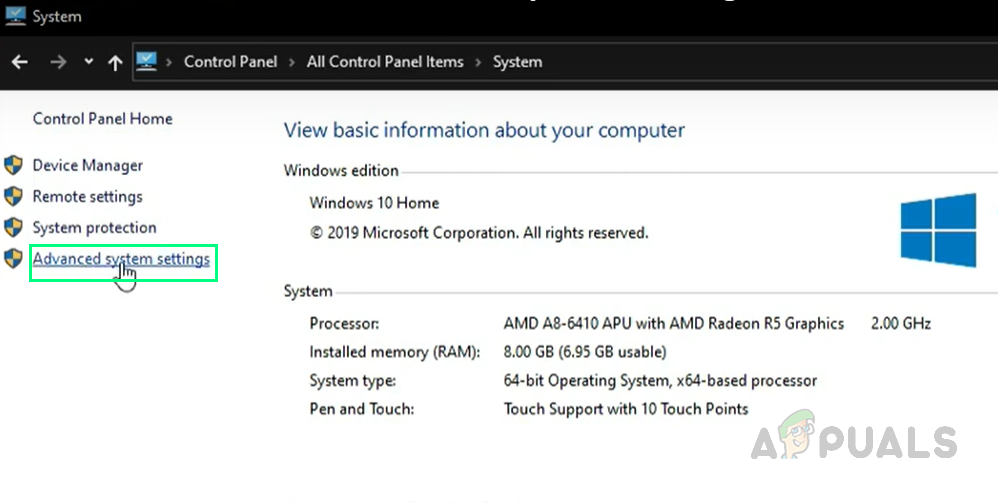Click the computer icon in the address bar

coord(146,62)
